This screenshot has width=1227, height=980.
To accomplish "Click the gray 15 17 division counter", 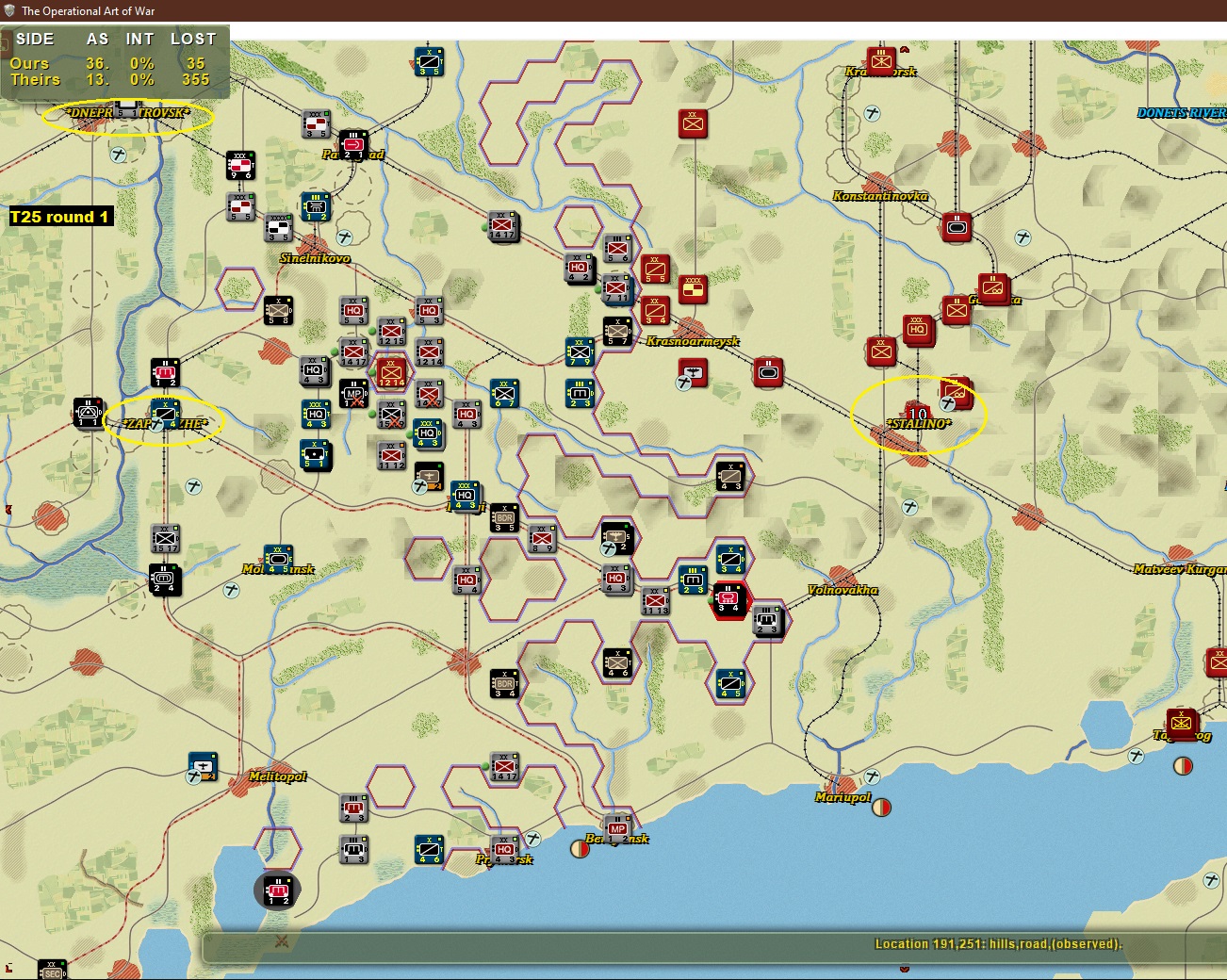I will (165, 538).
